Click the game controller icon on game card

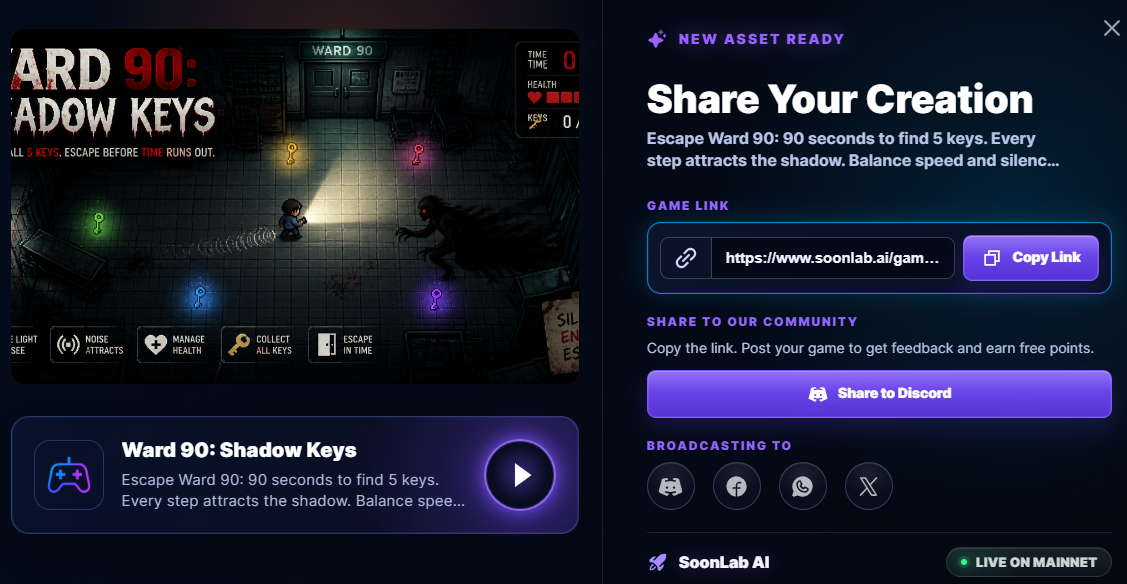point(69,475)
